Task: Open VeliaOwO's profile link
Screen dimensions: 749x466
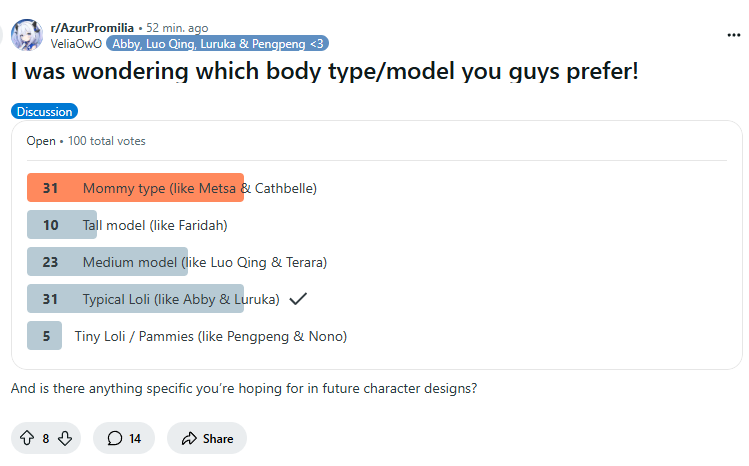Action: (76, 43)
